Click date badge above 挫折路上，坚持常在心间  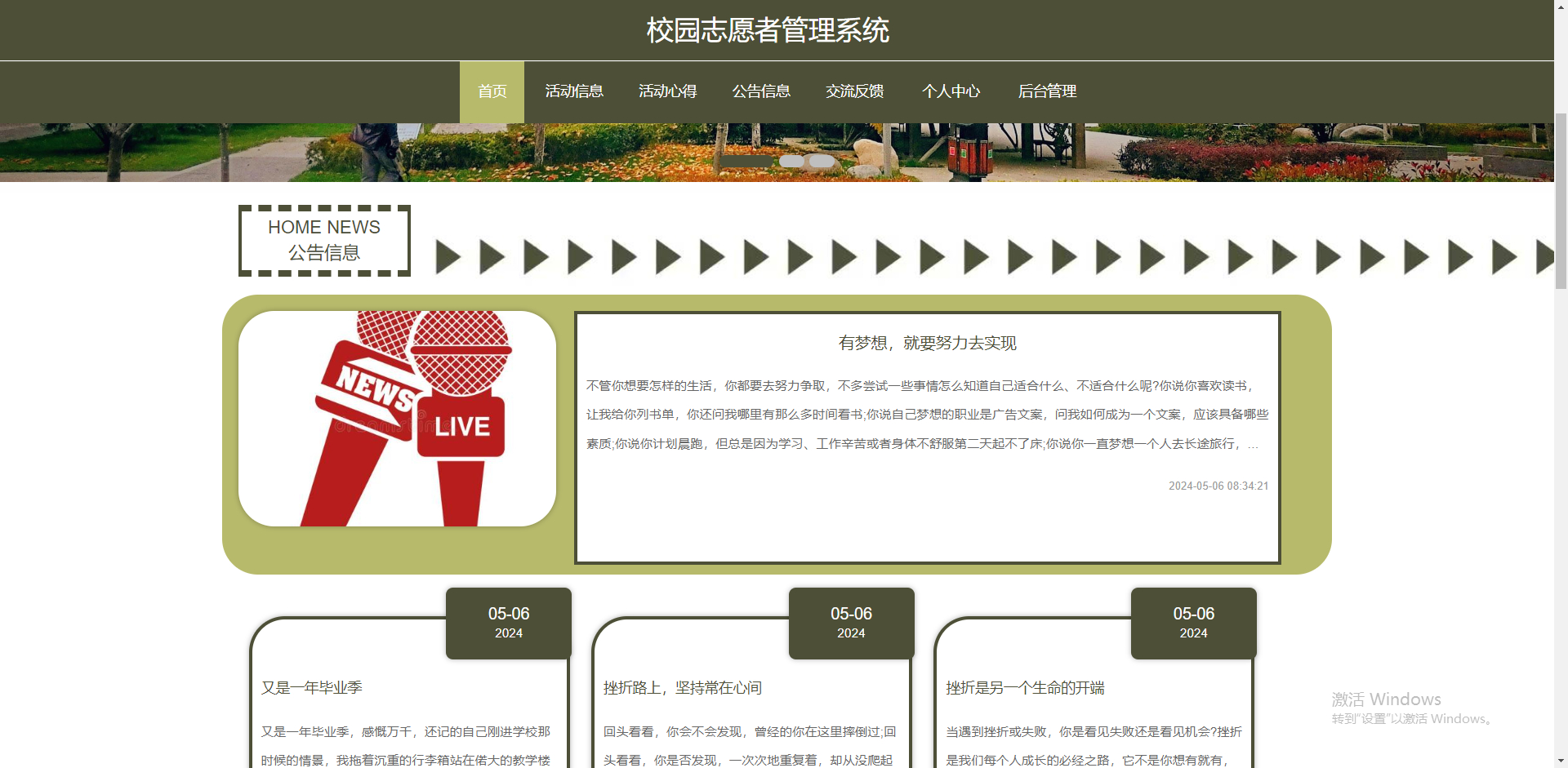tap(851, 623)
